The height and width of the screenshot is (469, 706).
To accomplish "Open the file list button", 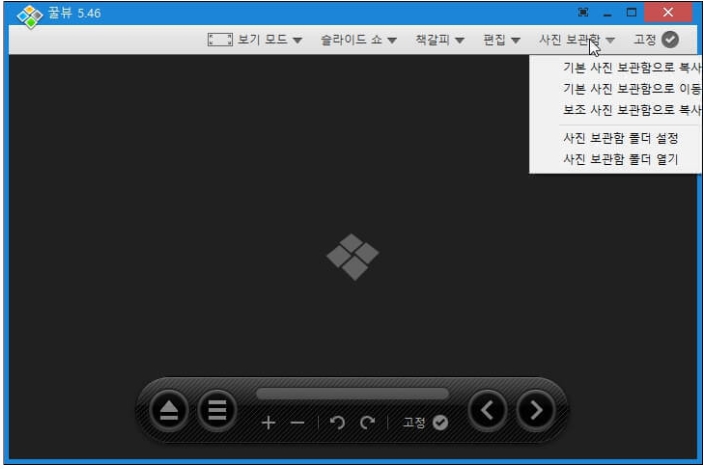I will click(217, 410).
